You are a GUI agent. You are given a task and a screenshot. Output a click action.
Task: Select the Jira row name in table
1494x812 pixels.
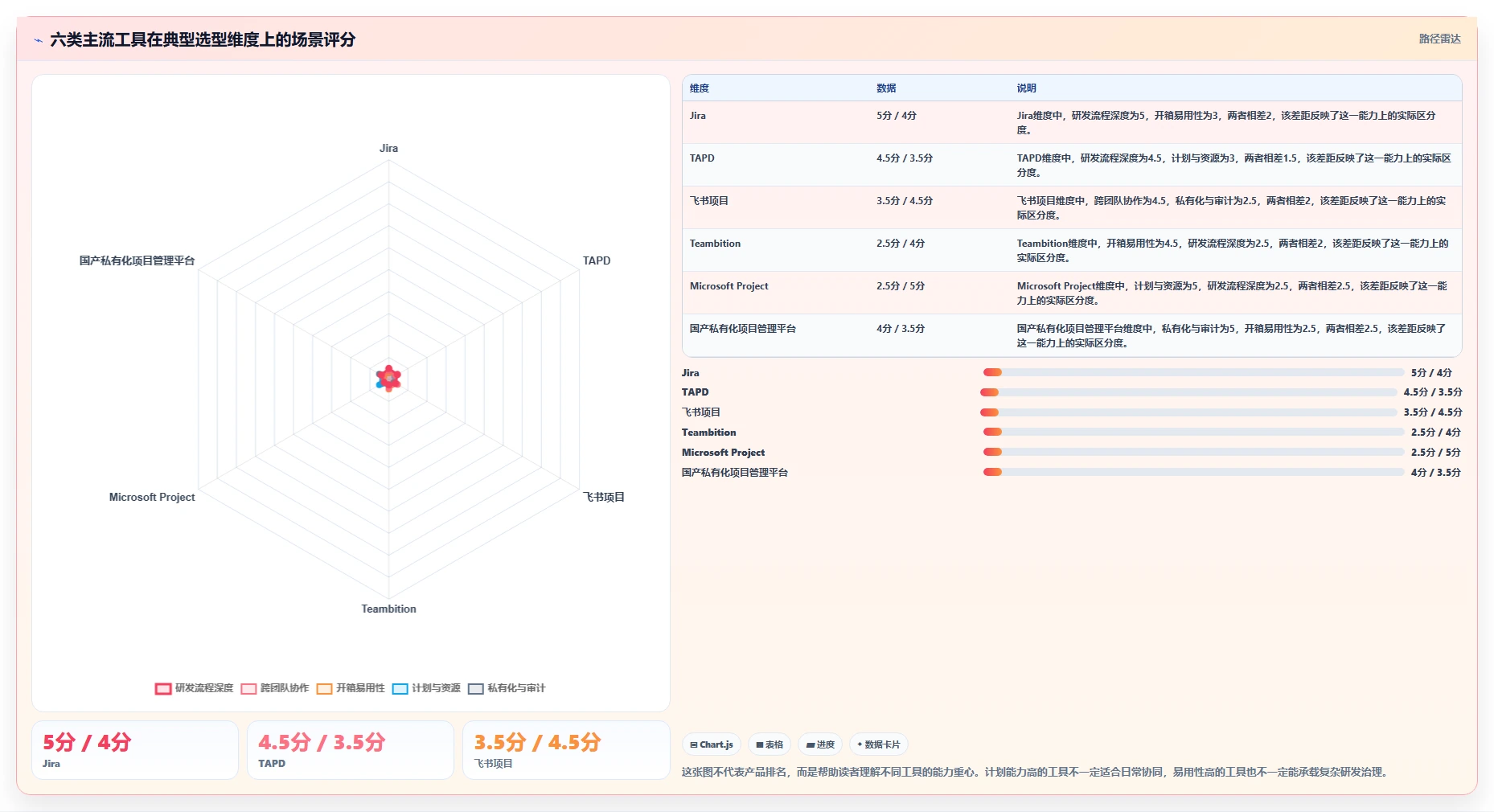(698, 116)
